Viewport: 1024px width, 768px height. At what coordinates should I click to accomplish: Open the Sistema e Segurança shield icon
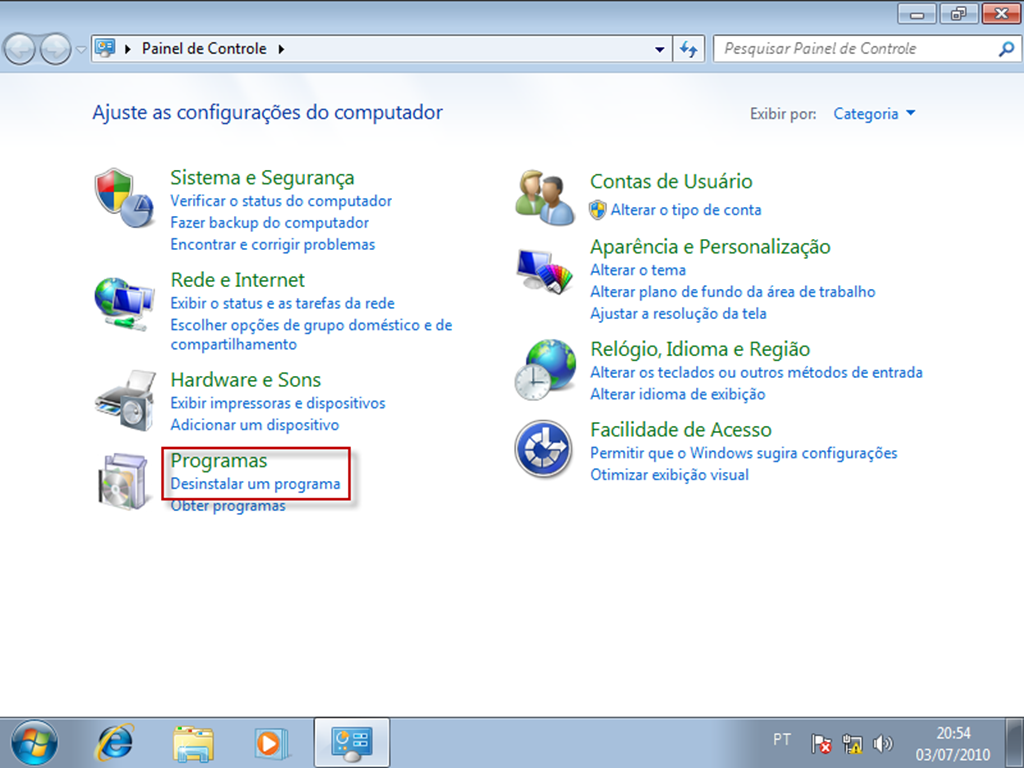[124, 197]
